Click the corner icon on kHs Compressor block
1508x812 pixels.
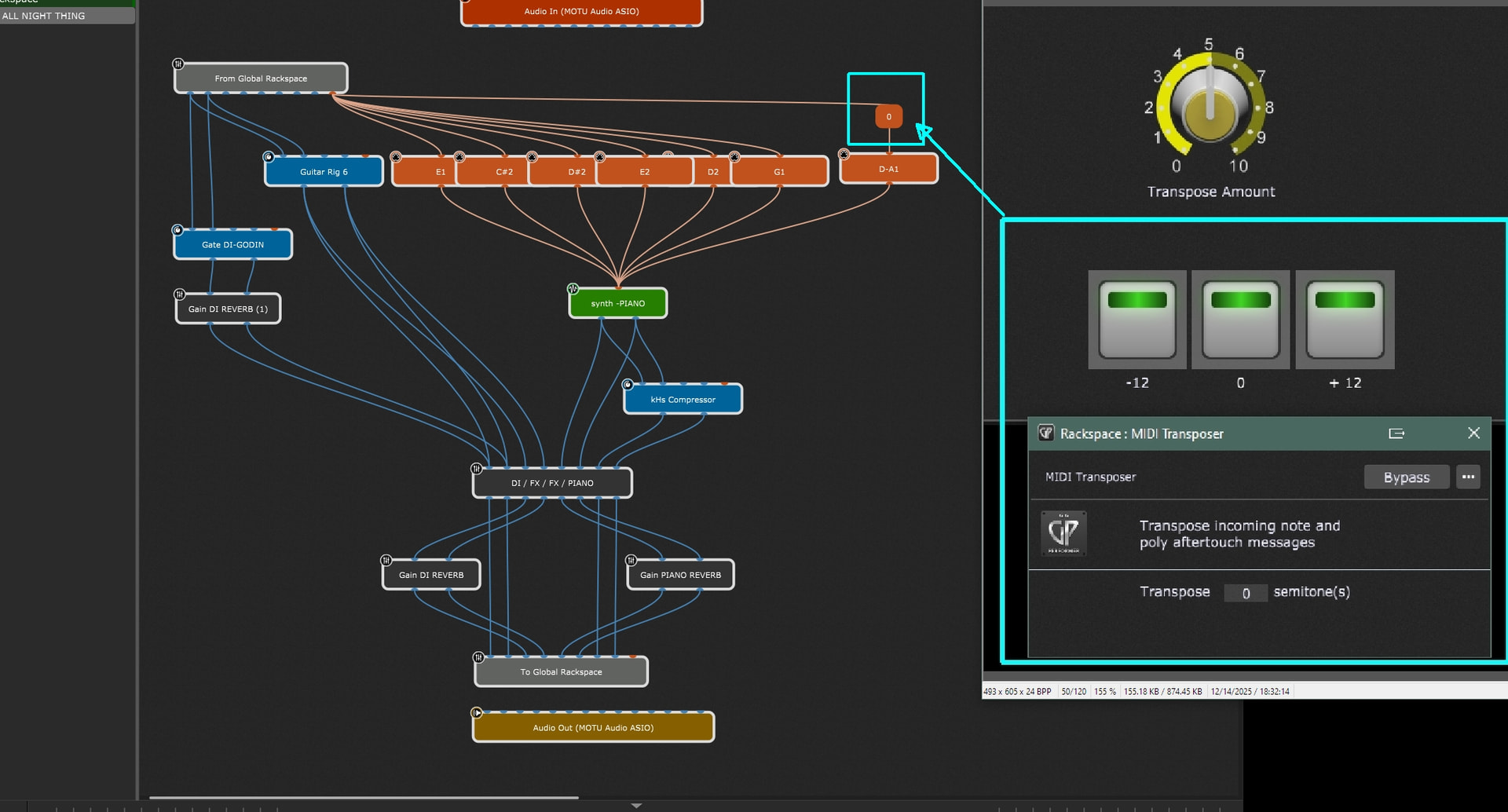pos(628,385)
